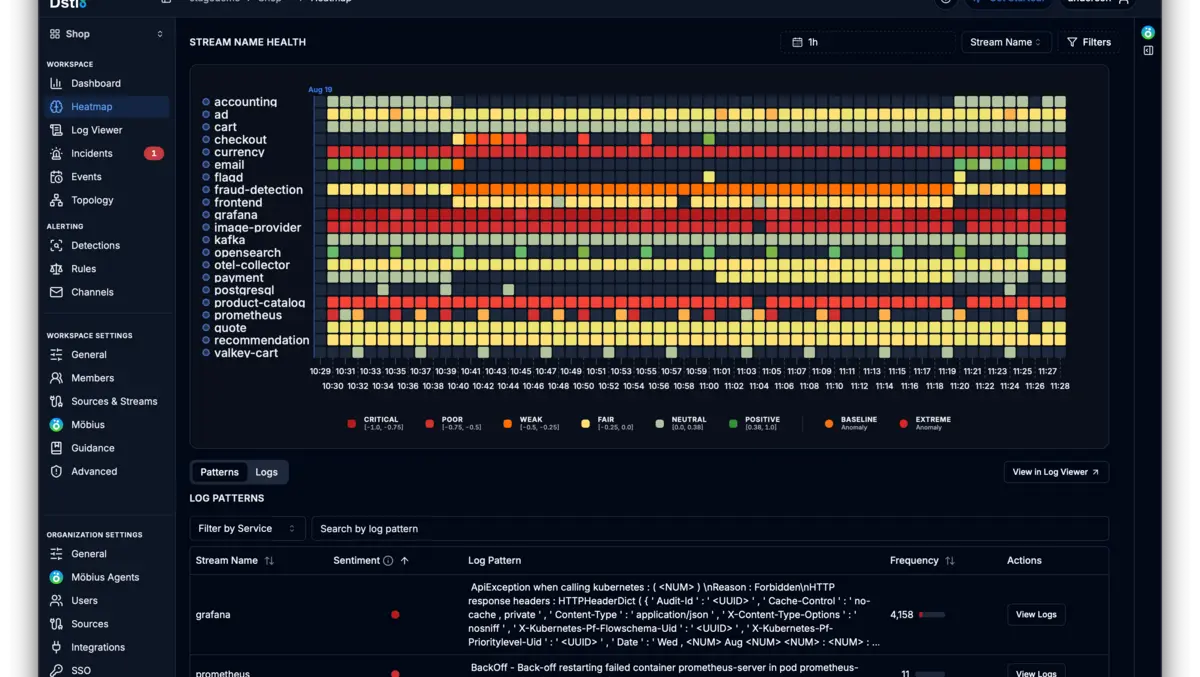Click the Incidents alarm icon
This screenshot has width=1200, height=677.
[56, 153]
